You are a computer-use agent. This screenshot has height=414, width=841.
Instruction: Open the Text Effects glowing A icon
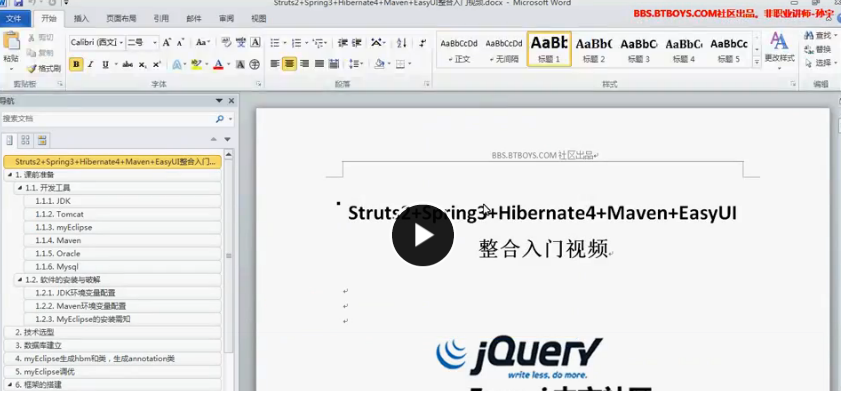tap(177, 64)
